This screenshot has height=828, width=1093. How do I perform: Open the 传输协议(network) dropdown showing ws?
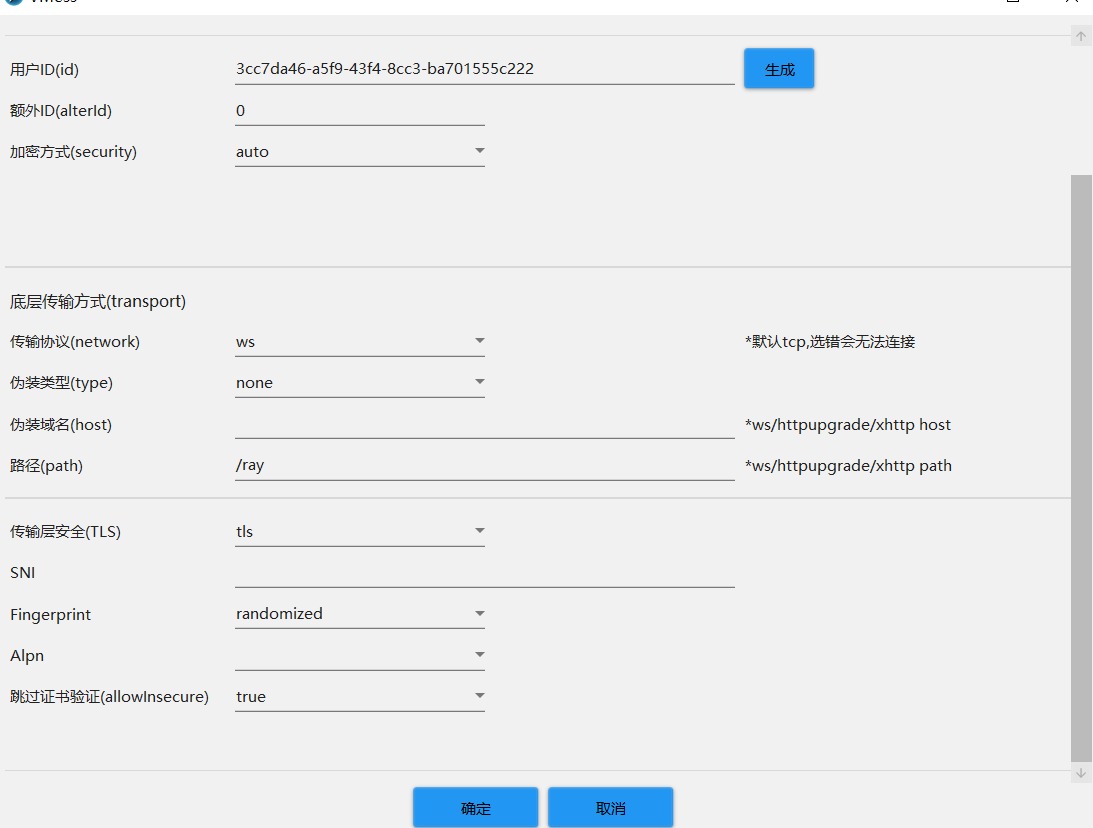[x=359, y=342]
